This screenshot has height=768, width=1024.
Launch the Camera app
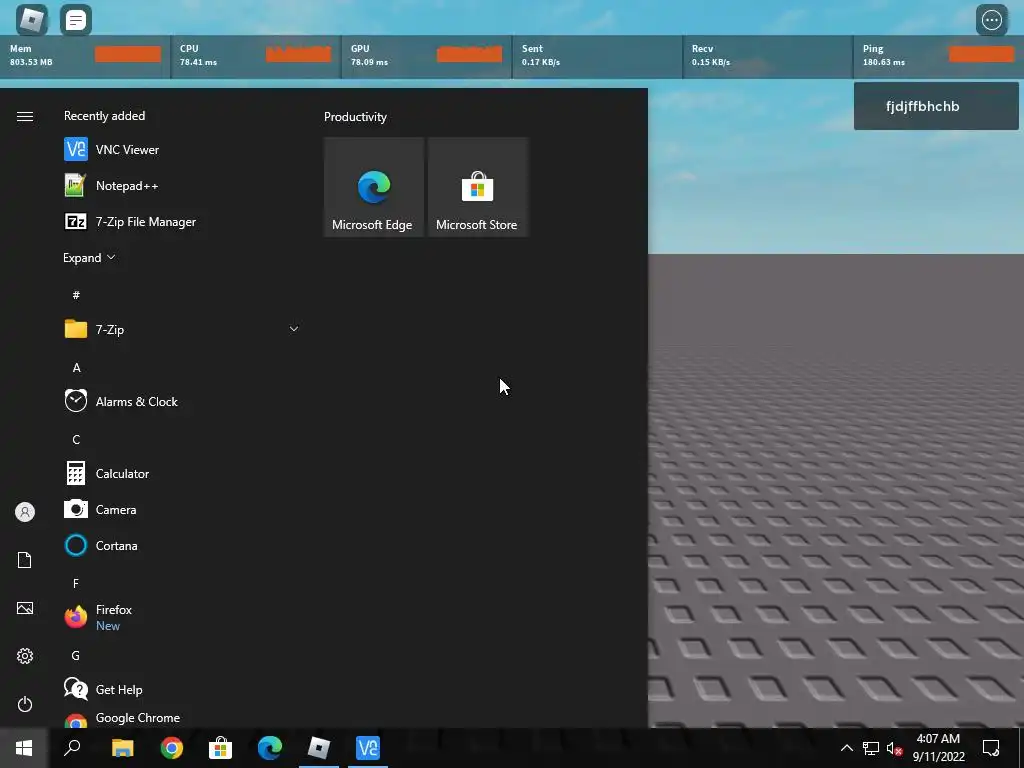[x=182, y=509]
